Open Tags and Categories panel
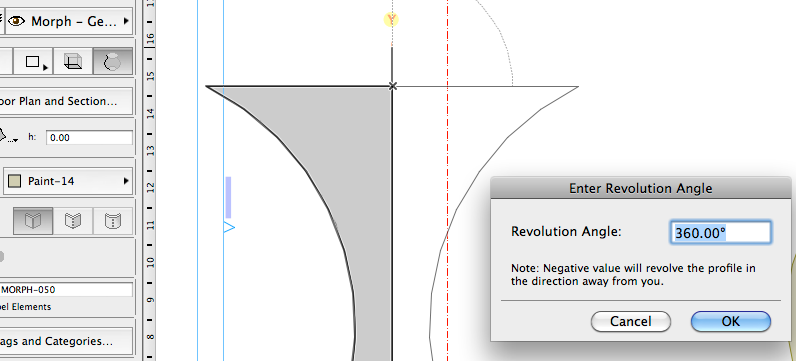 (66, 341)
